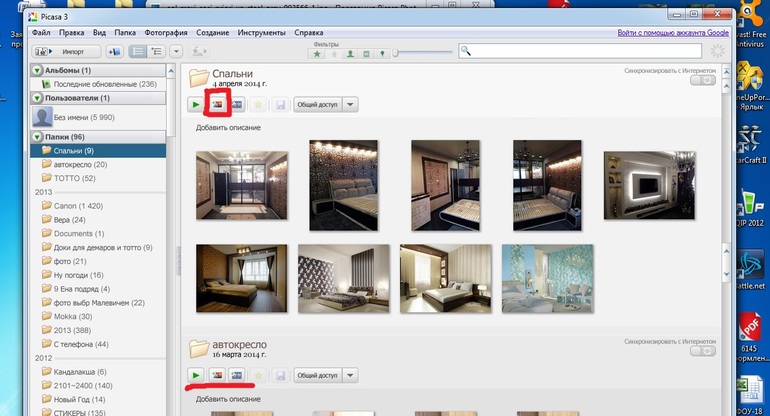Click the create new album icon

(x=112, y=51)
